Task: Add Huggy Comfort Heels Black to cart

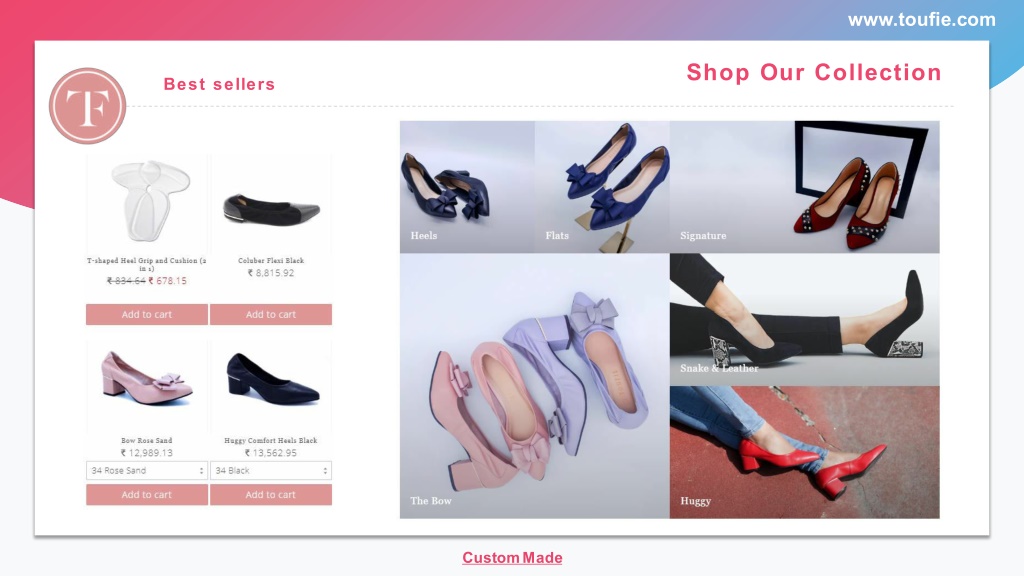Action: [271, 494]
